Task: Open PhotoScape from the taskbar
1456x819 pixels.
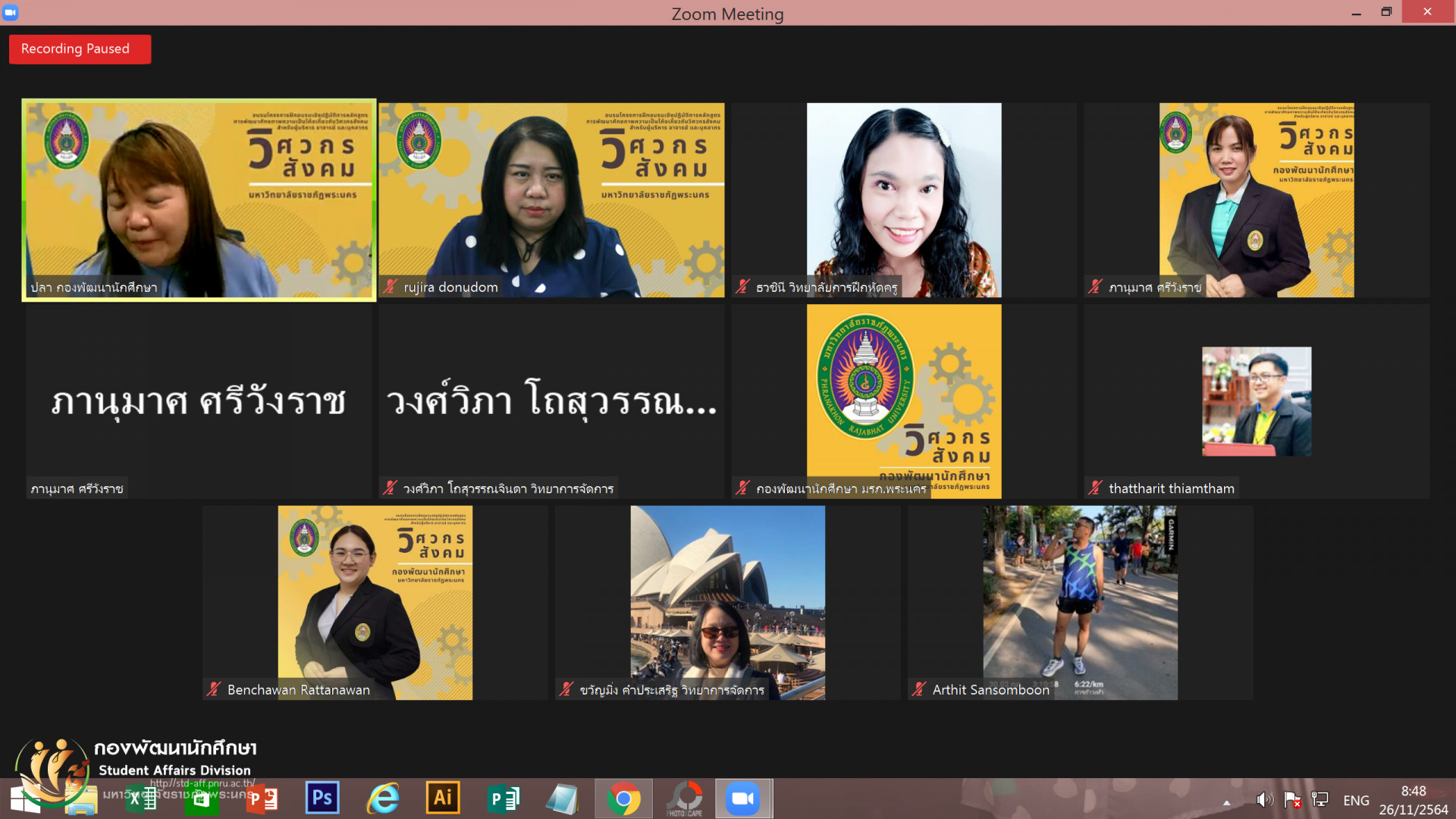Action: [685, 799]
